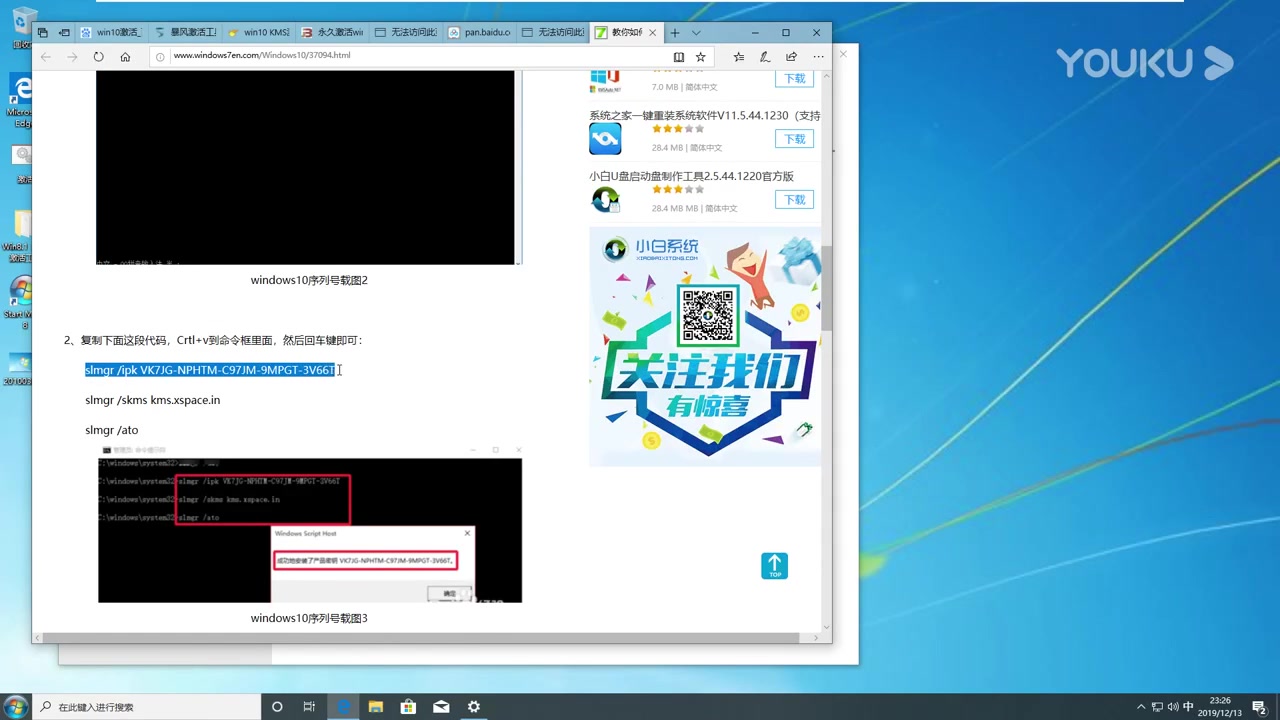The width and height of the screenshot is (1280, 720).
Task: Open Settings gear on the taskbar
Action: [x=474, y=707]
